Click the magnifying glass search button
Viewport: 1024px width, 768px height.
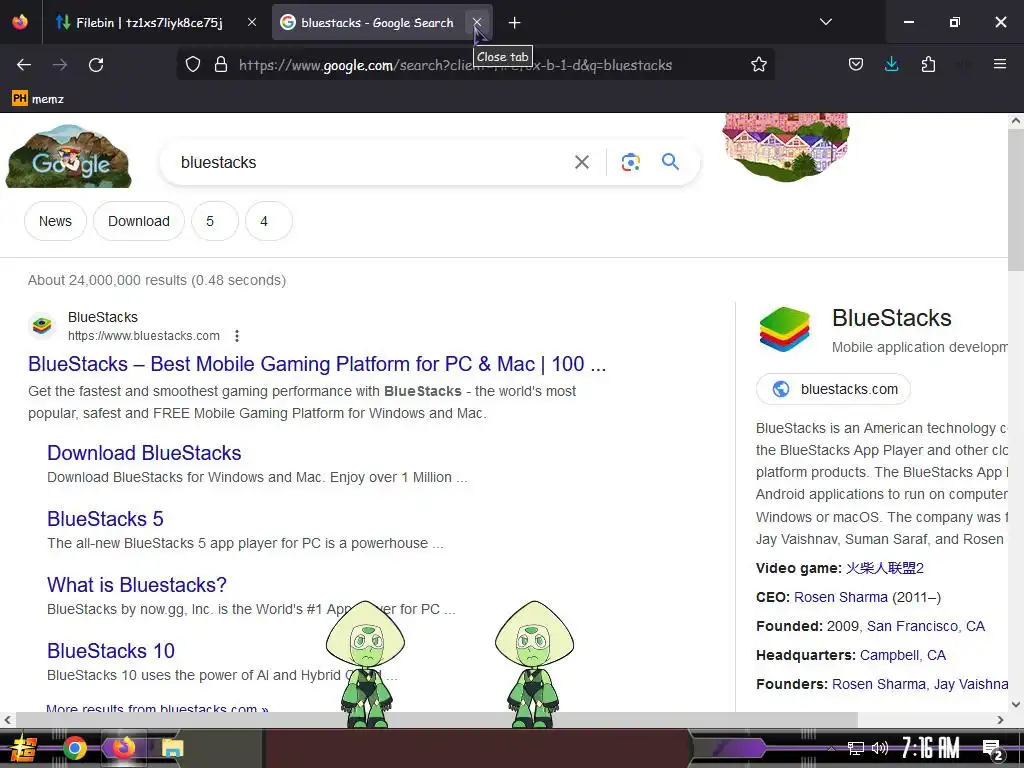tap(671, 161)
